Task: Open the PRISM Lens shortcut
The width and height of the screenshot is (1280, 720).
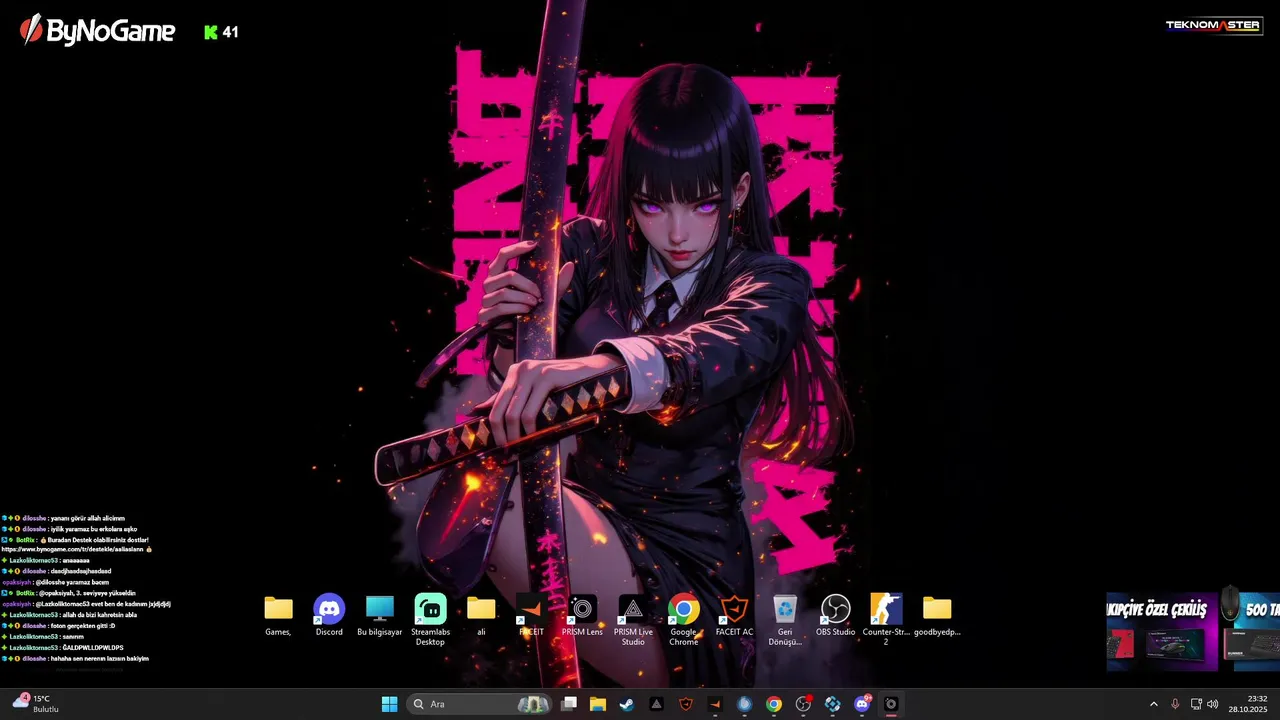Action: tap(582, 615)
